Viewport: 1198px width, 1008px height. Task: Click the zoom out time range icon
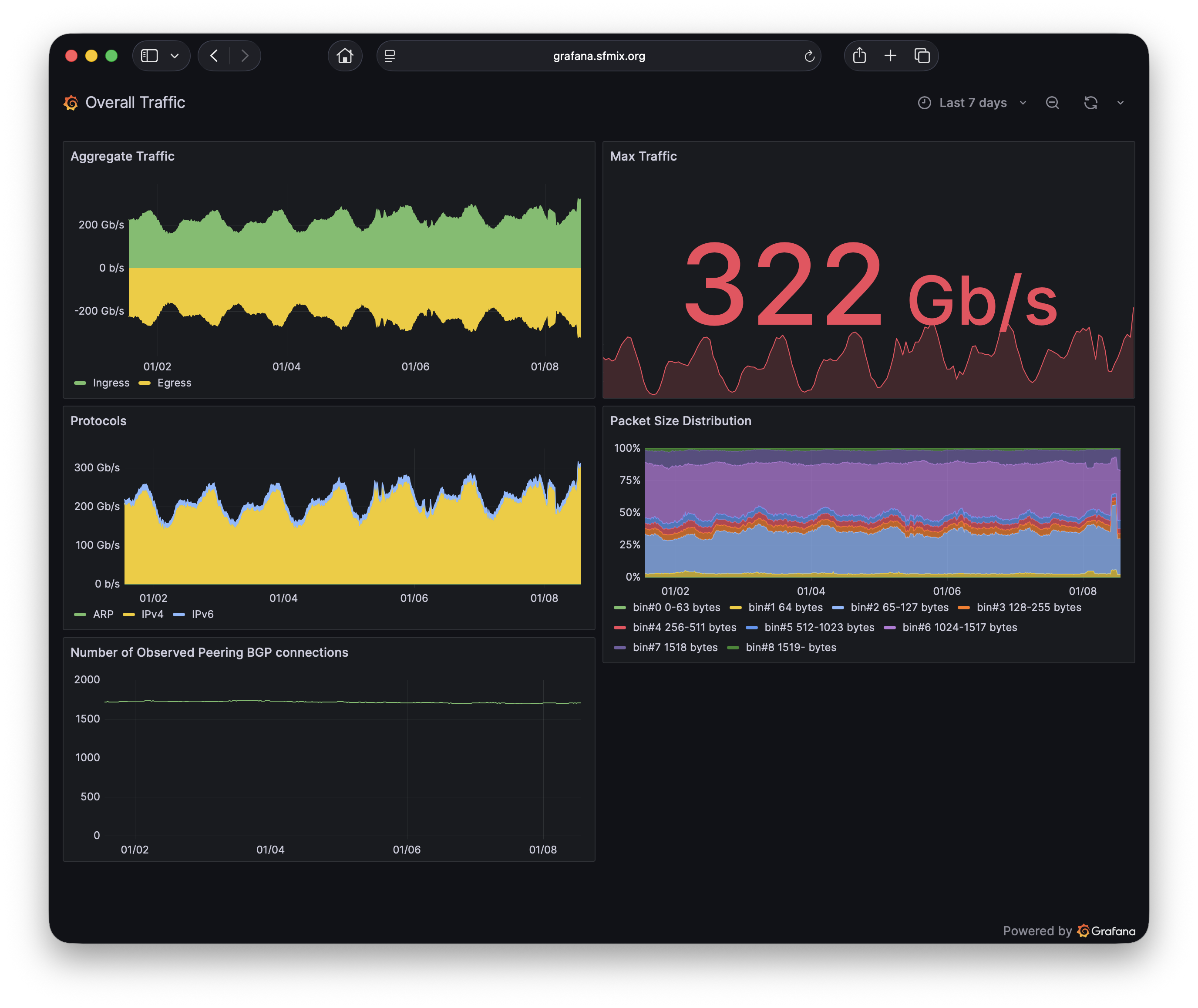(1052, 103)
